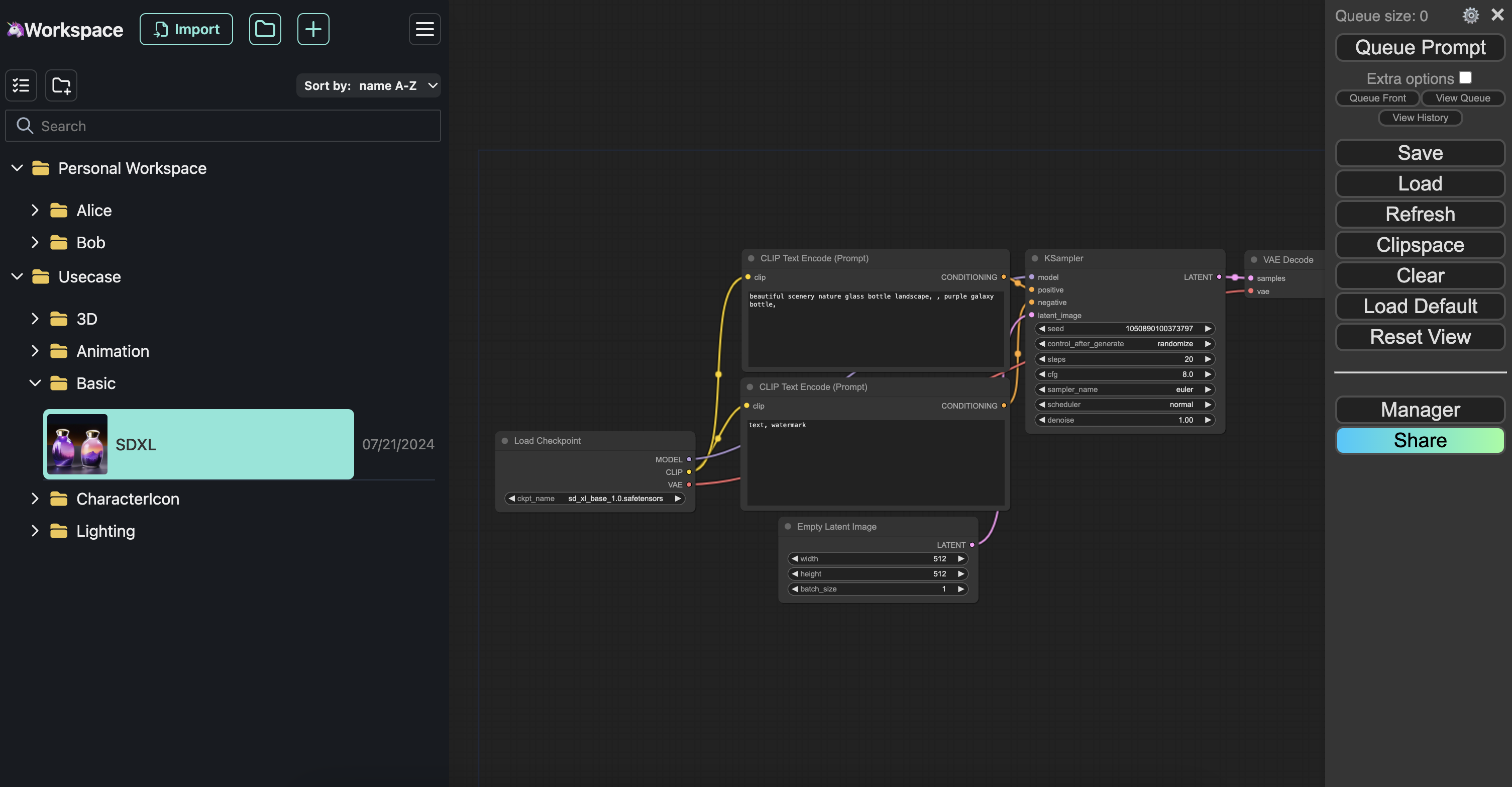Click into the workflow Search field
Viewport: 1512px width, 787px height.
pos(223,126)
